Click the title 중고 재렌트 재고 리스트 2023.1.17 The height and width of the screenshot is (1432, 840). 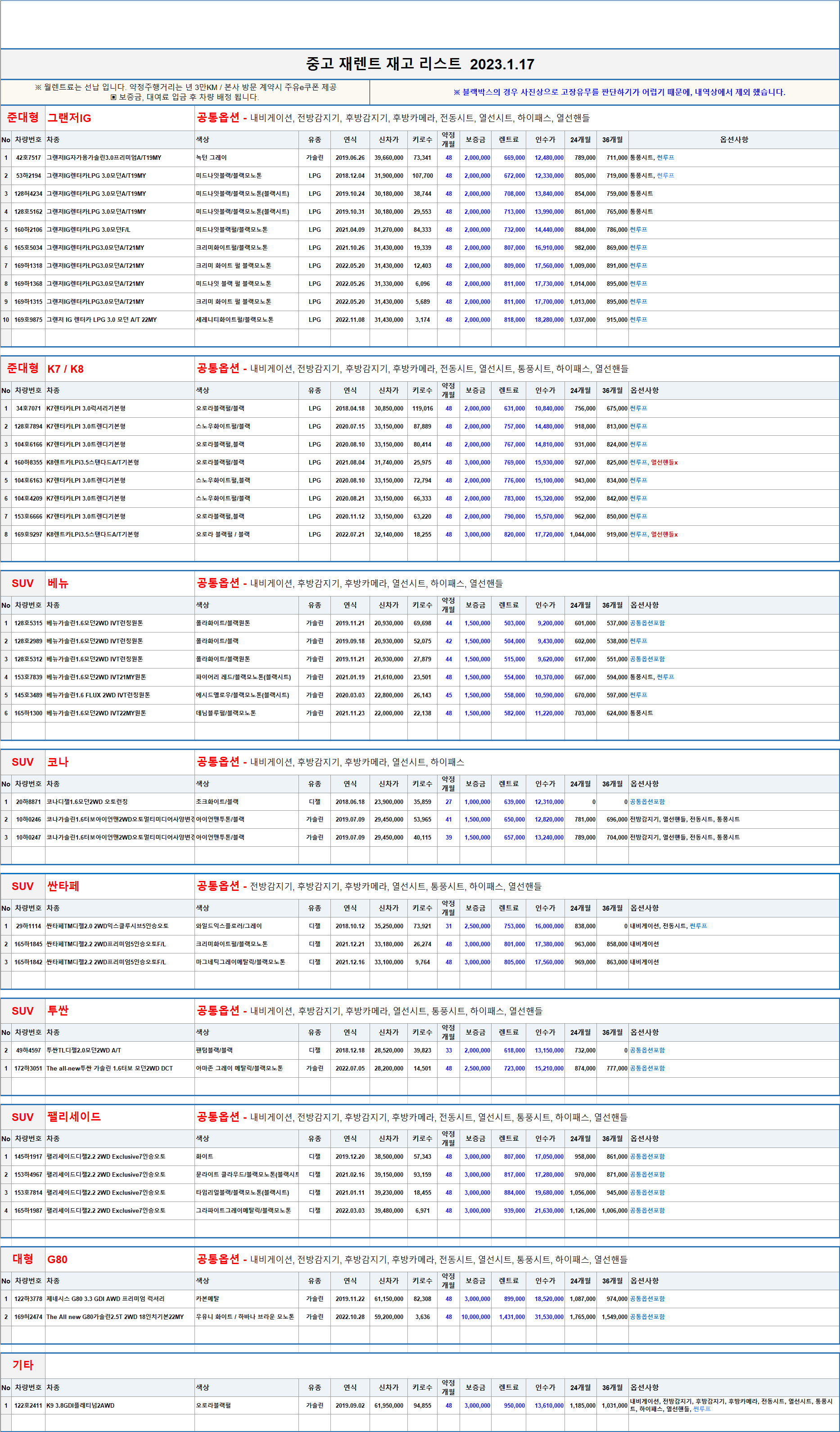[x=420, y=63]
